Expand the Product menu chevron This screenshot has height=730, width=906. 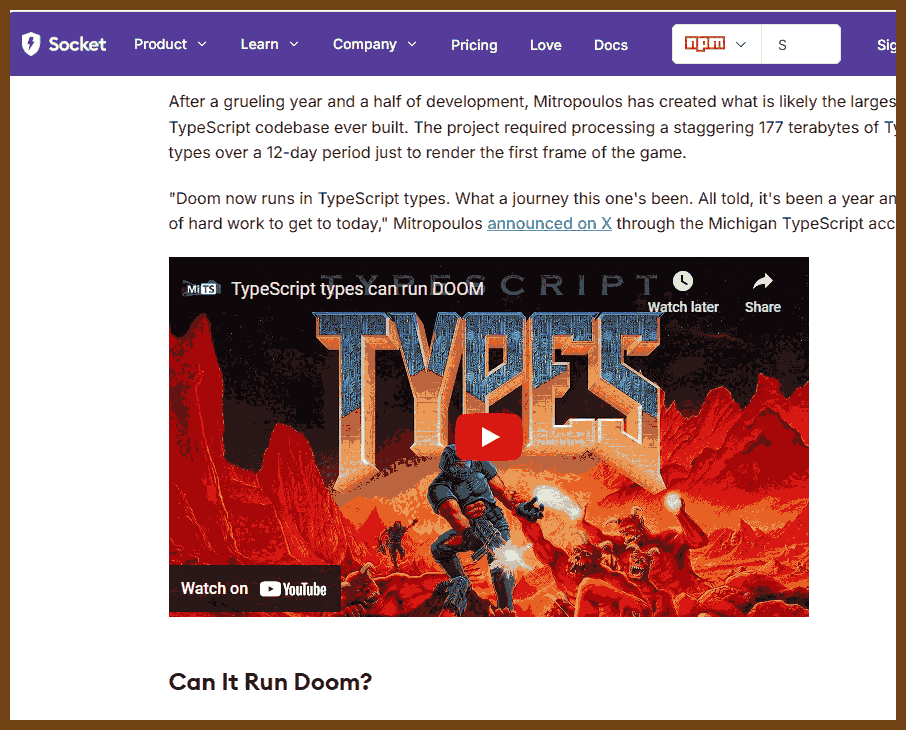(x=202, y=44)
